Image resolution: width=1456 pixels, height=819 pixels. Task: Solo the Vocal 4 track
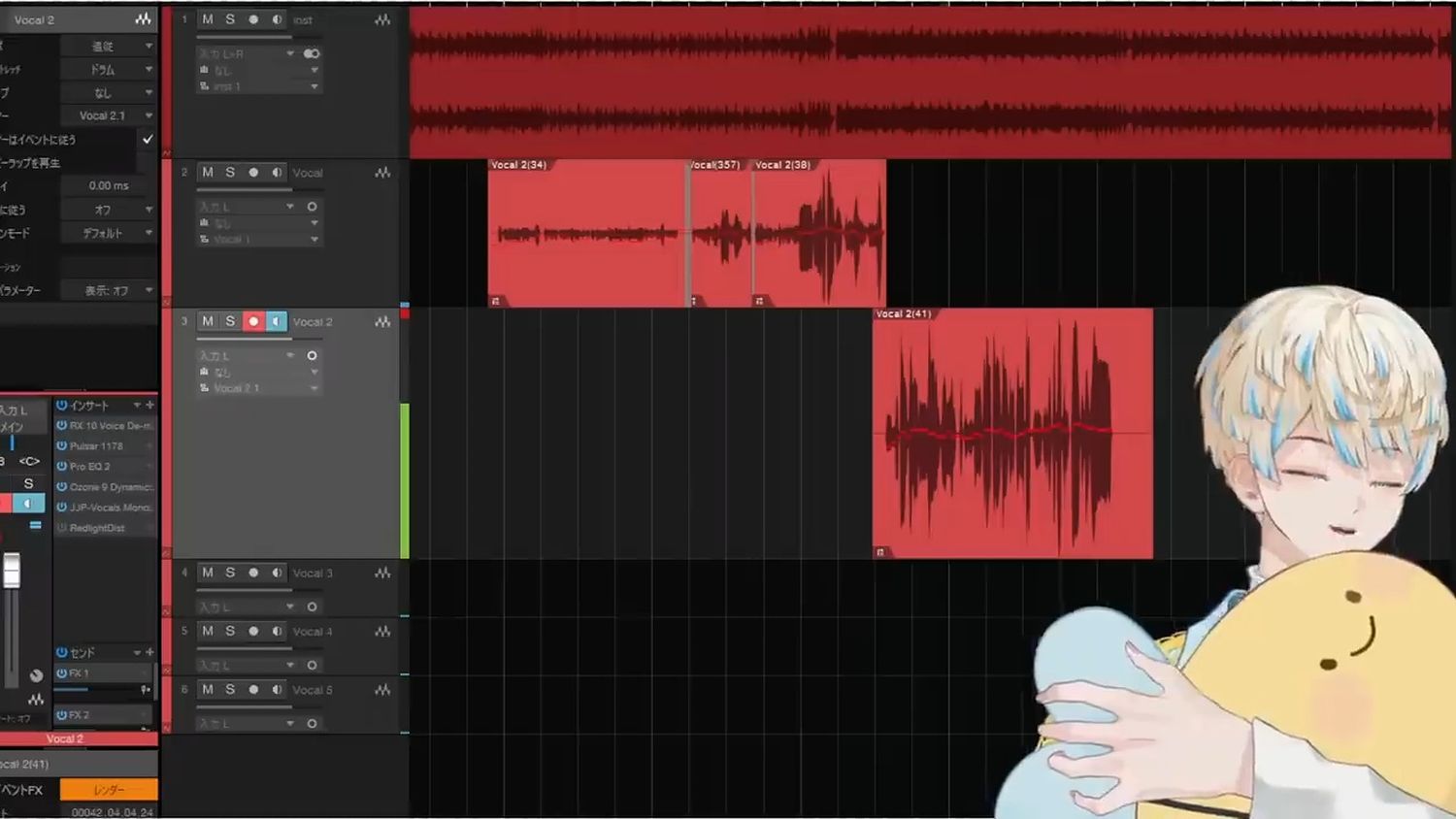click(x=230, y=631)
